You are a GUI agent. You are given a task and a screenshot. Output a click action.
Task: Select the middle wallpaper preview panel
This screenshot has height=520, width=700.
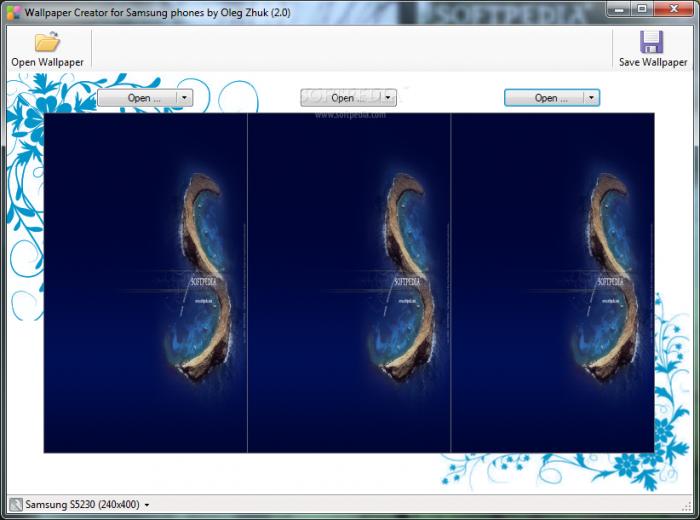(x=349, y=283)
